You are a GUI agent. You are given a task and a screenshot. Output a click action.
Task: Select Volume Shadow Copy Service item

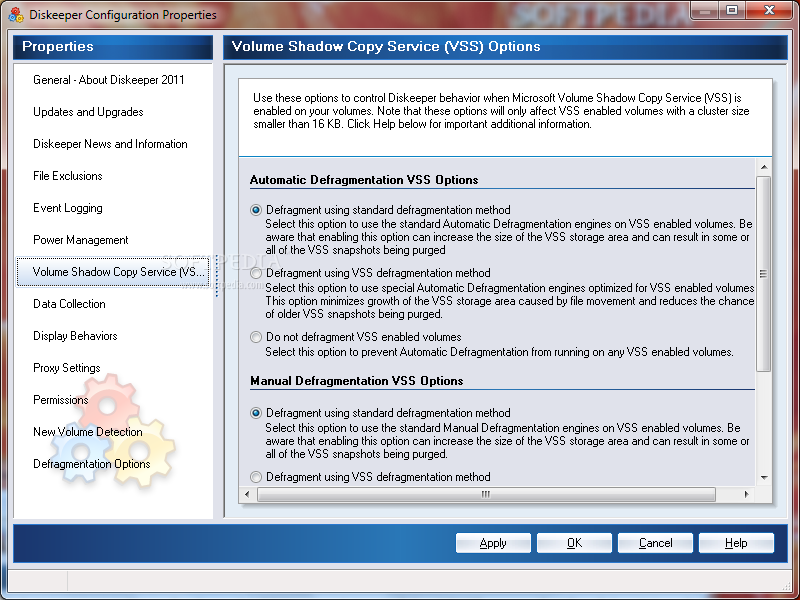click(x=113, y=272)
